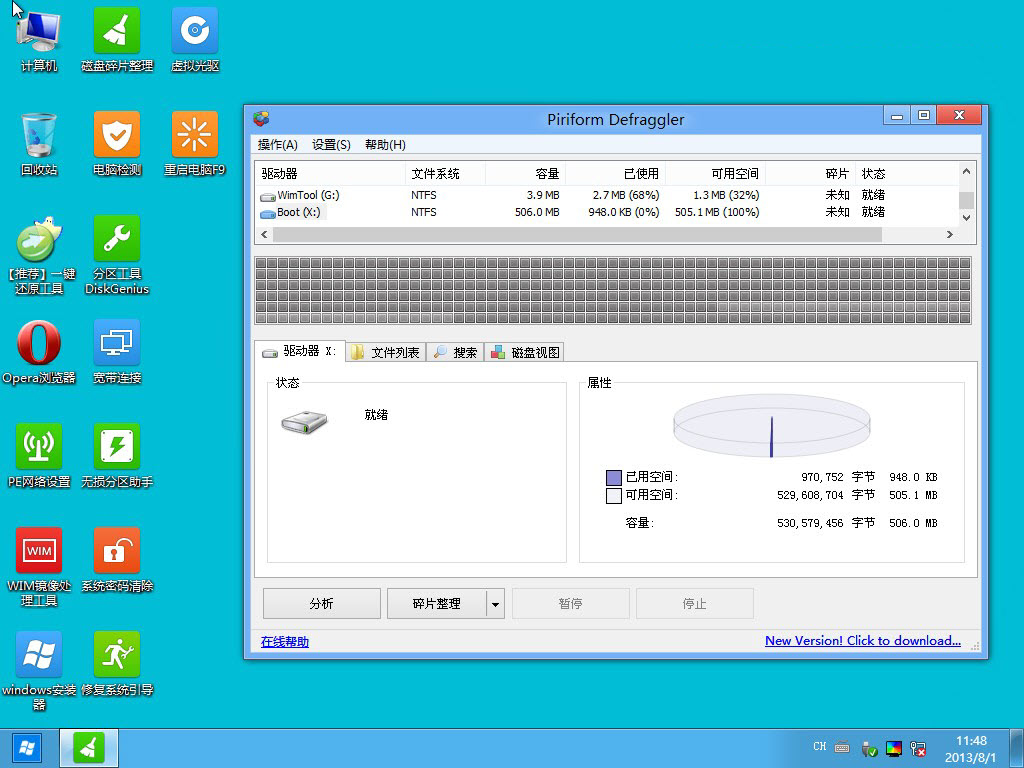Sort by the 容量 column header
This screenshot has width=1024, height=768.
[525, 174]
